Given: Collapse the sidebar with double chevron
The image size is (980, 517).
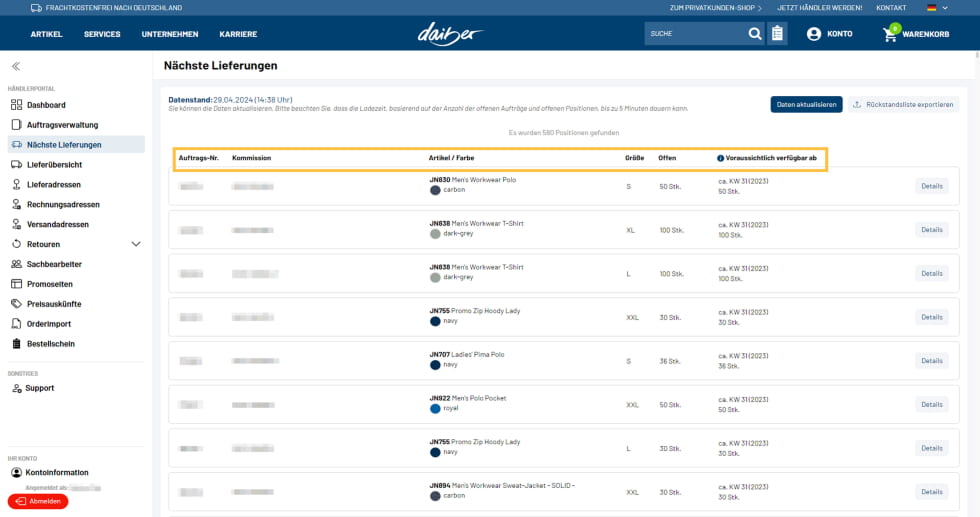Looking at the screenshot, I should coord(16,66).
